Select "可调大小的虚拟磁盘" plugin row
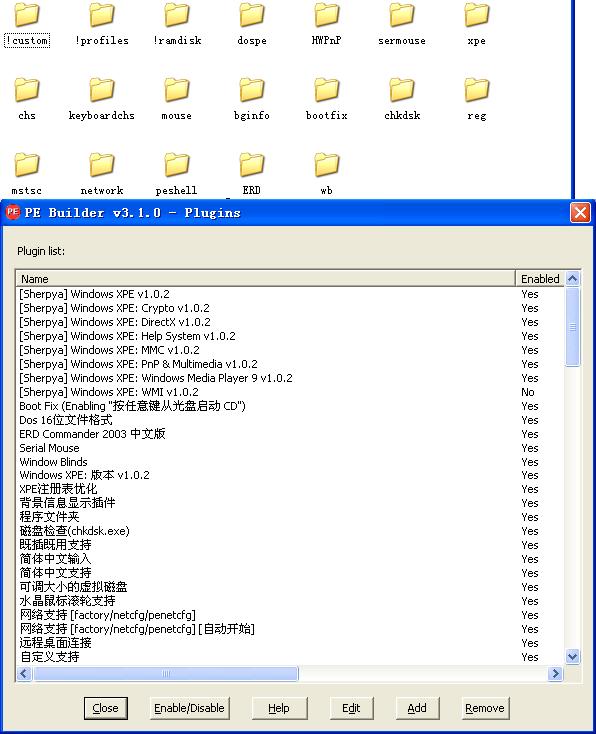 pyautogui.click(x=290, y=587)
